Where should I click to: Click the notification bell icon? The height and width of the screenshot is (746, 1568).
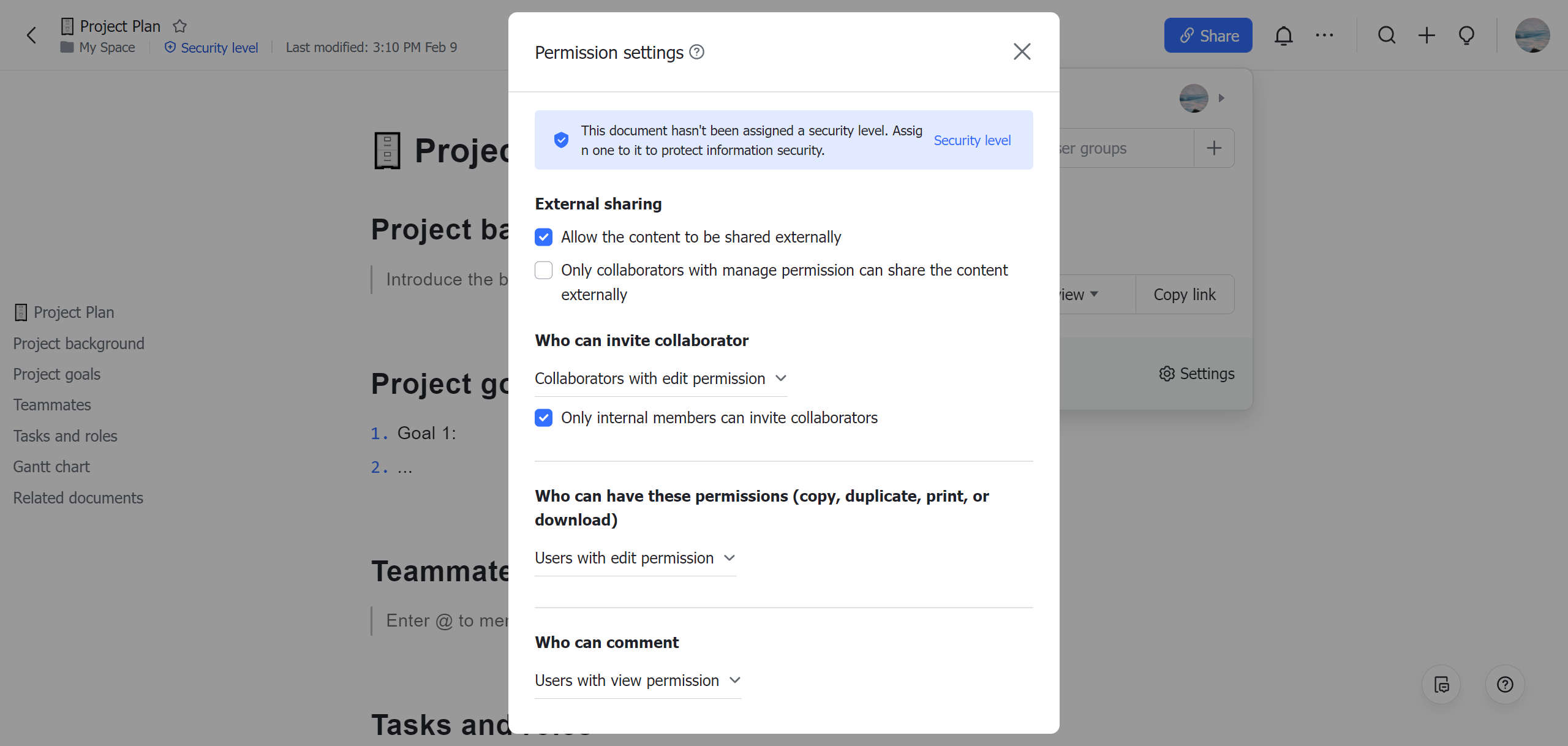click(1284, 35)
